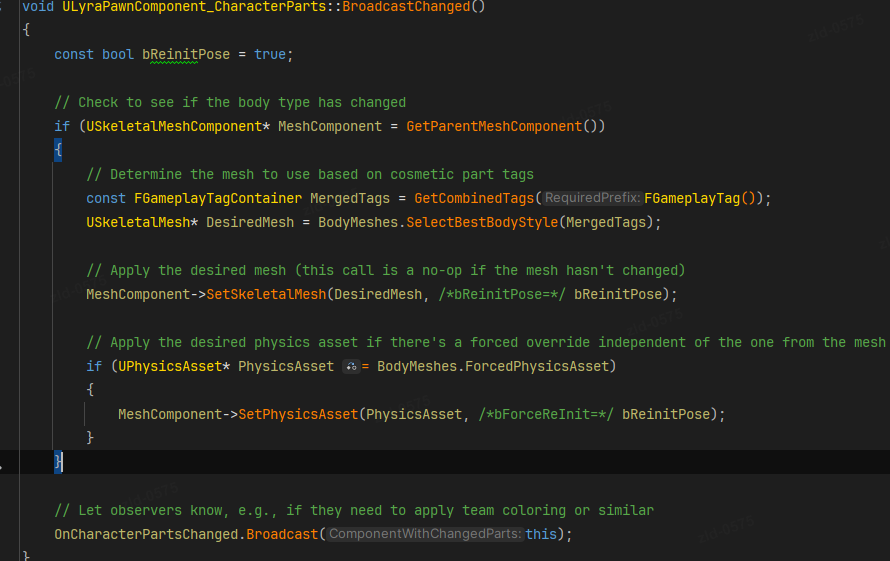Click the ComponentWithChangedParts: inlay hint

pos(425,534)
